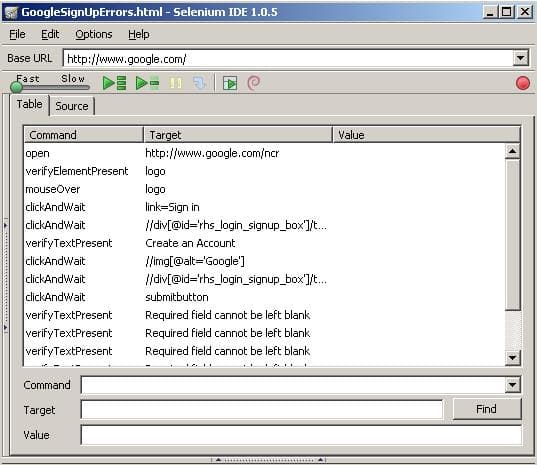Close the Selenium IDE window
This screenshot has width=537, height=465.
click(525, 12)
